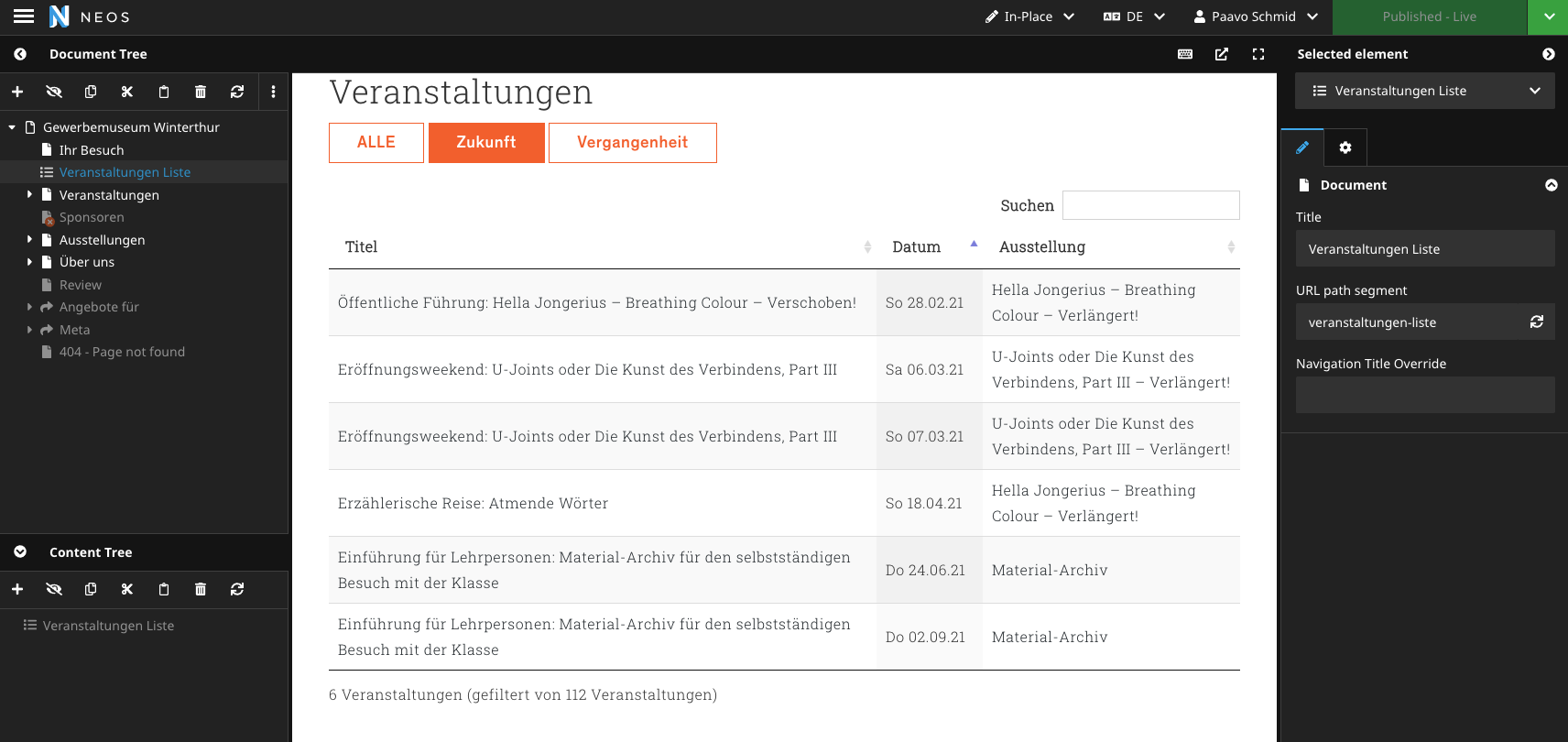Open the hamburger main menu
The height and width of the screenshot is (742, 1568).
point(24,16)
